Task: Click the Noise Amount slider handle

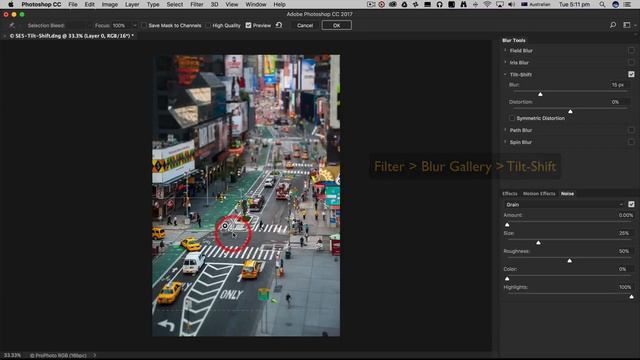Action: (x=507, y=224)
